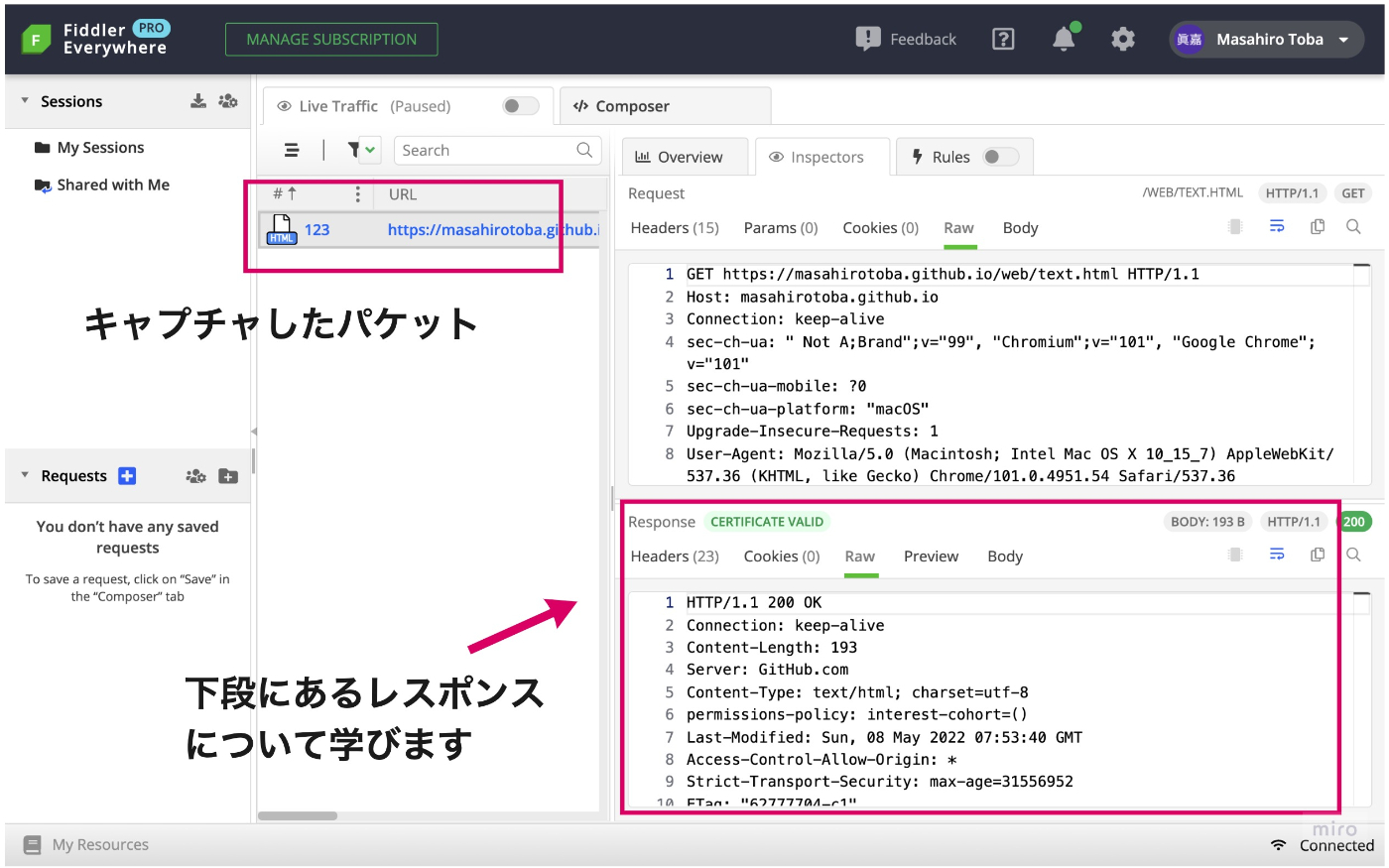
Task: Select Request Raw tab
Action: tap(958, 228)
